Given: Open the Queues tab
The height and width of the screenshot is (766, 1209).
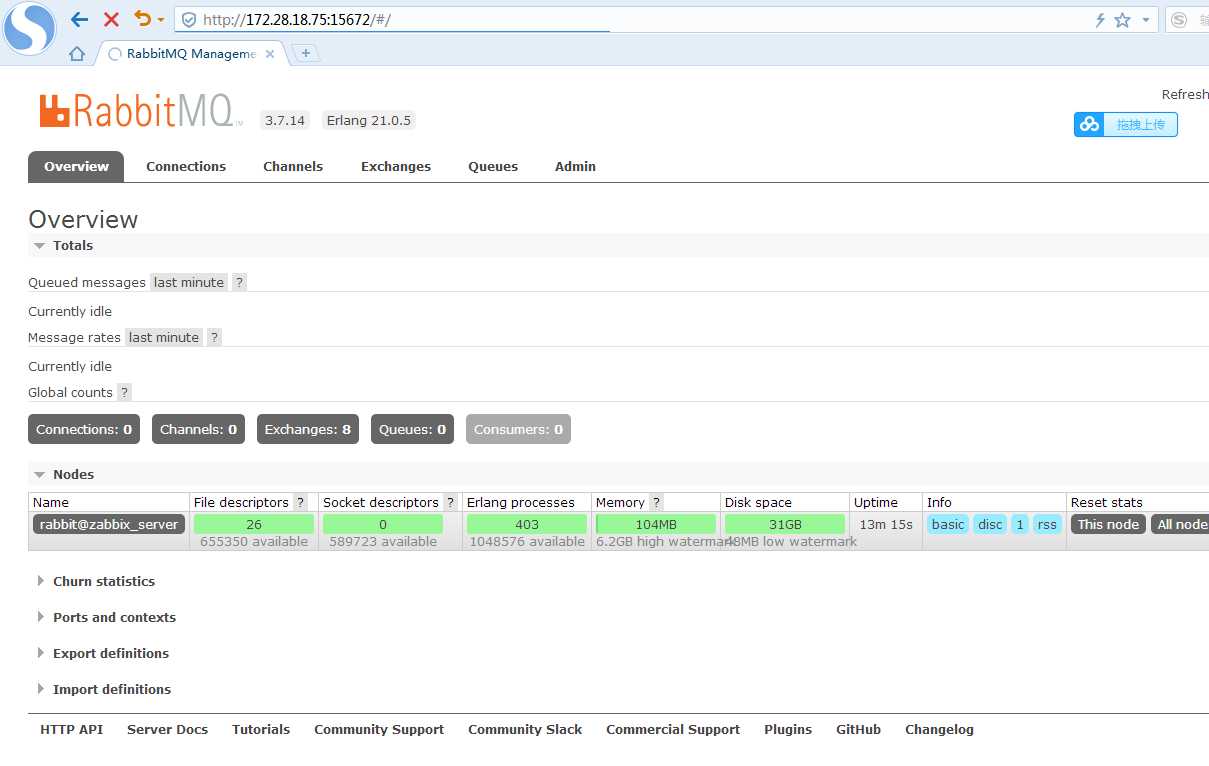Looking at the screenshot, I should pyautogui.click(x=493, y=167).
